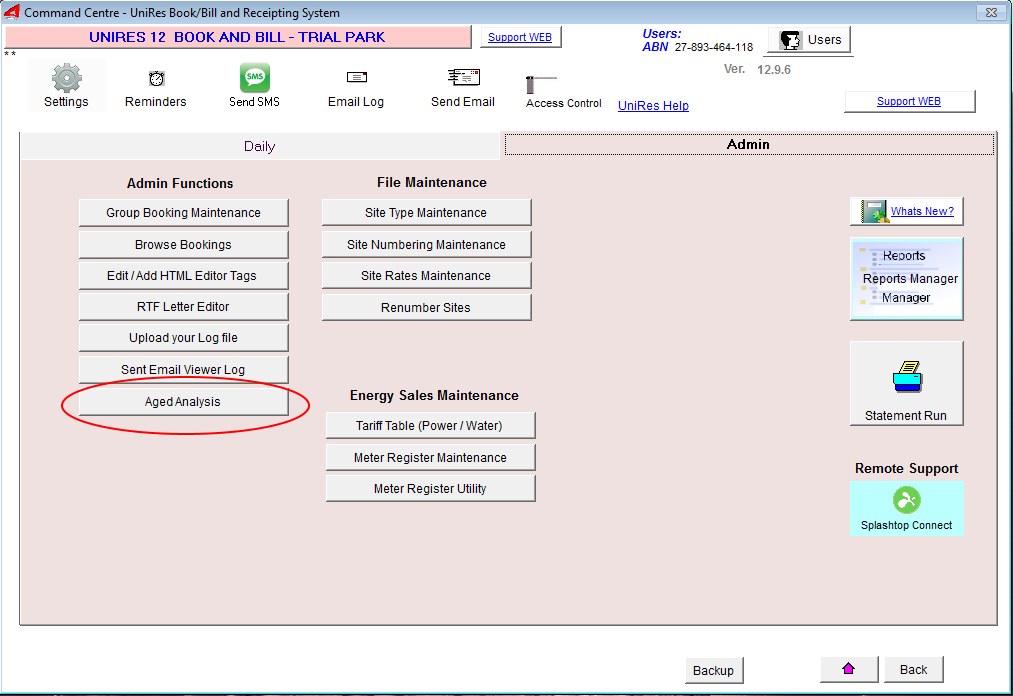Open the Email Log envelope icon
Viewport: 1013px width, 696px height.
click(356, 79)
